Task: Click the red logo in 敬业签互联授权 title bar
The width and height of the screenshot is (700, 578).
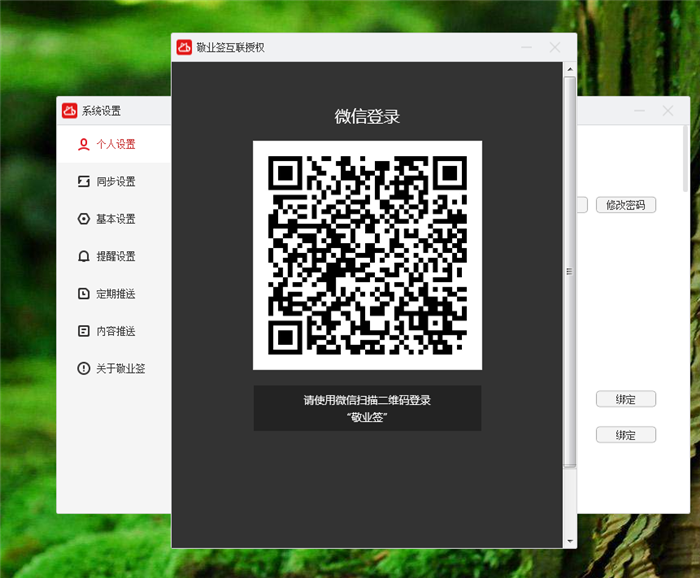Action: pyautogui.click(x=184, y=47)
